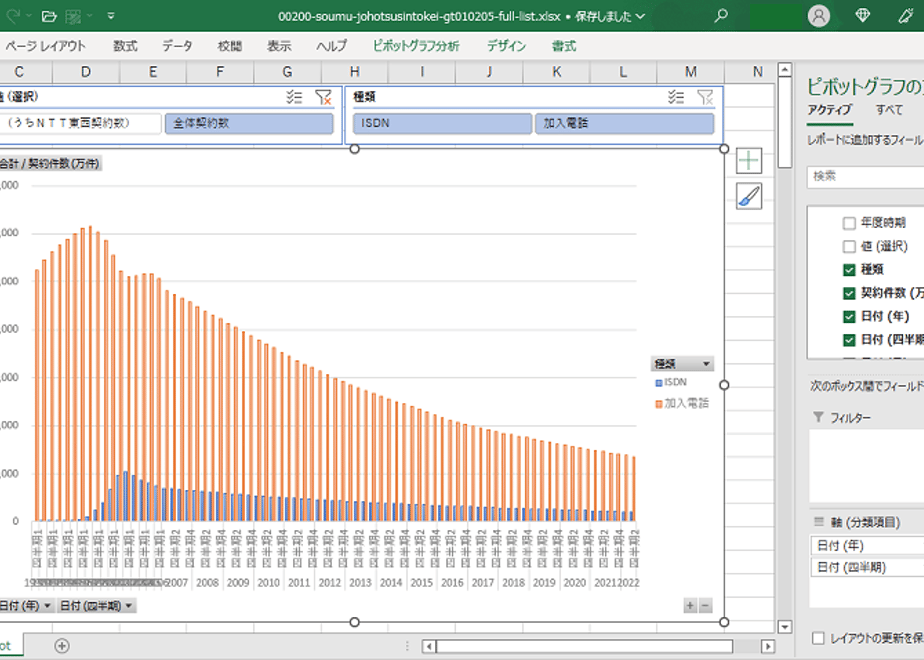Open the データ ribbon tab
The width and height of the screenshot is (924, 660).
pyautogui.click(x=177, y=46)
